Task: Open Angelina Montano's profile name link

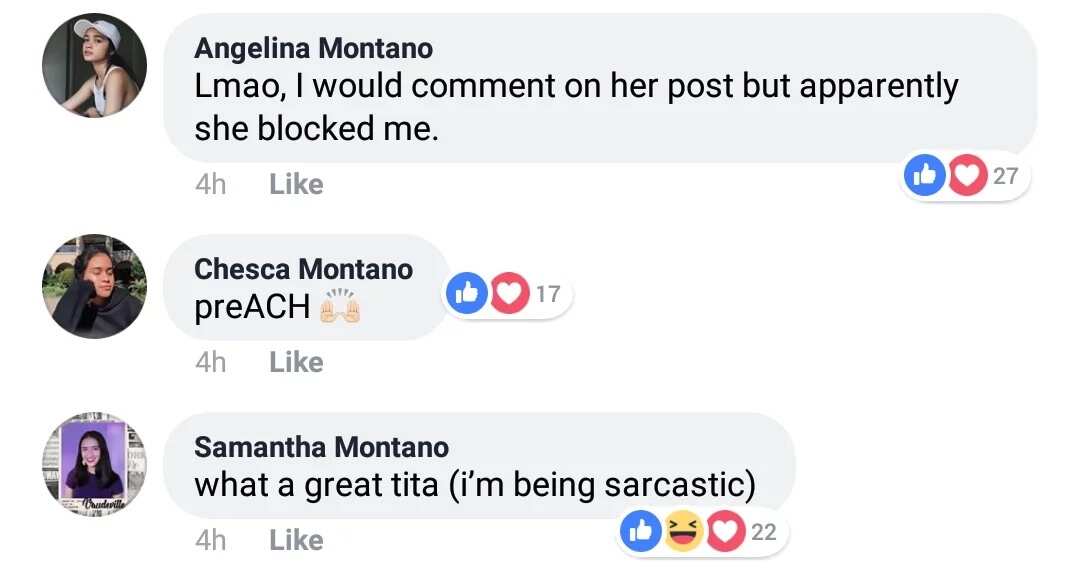Action: coord(313,48)
